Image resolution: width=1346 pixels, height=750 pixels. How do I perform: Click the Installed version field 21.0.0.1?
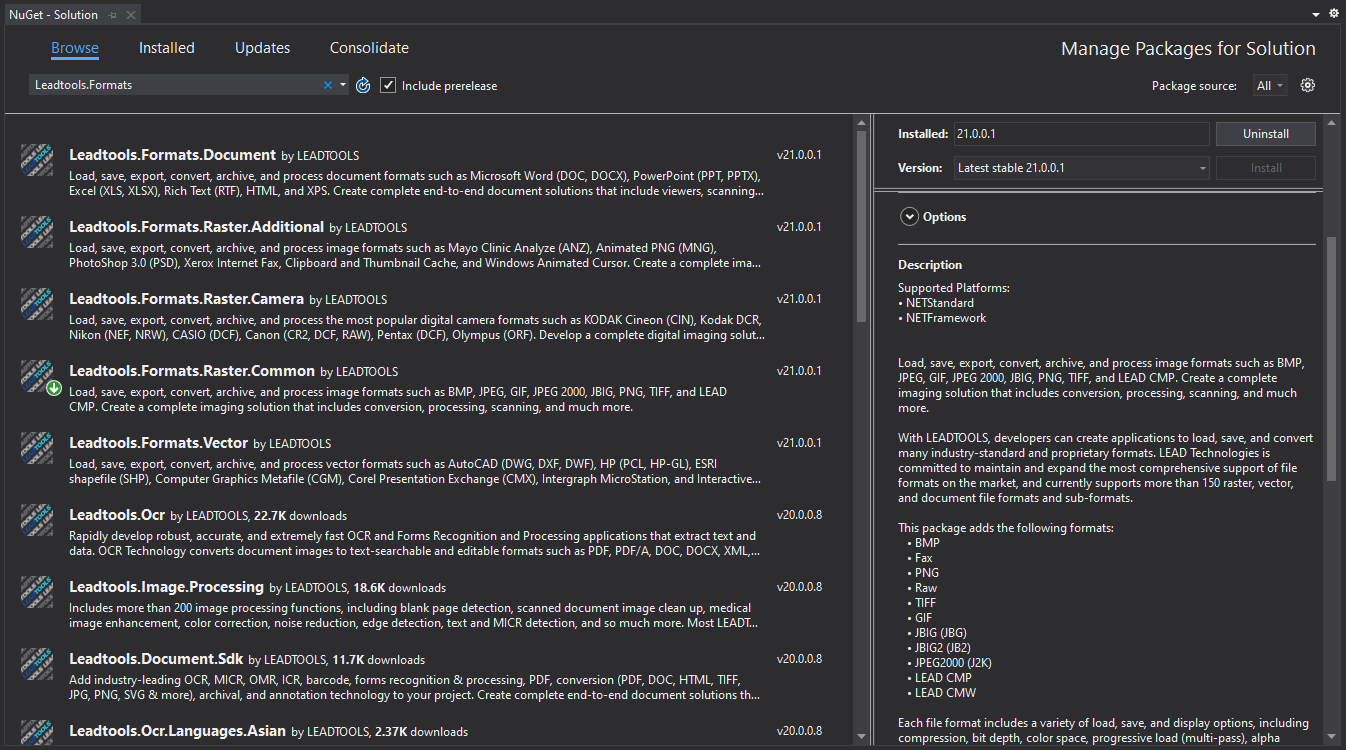coord(1082,134)
